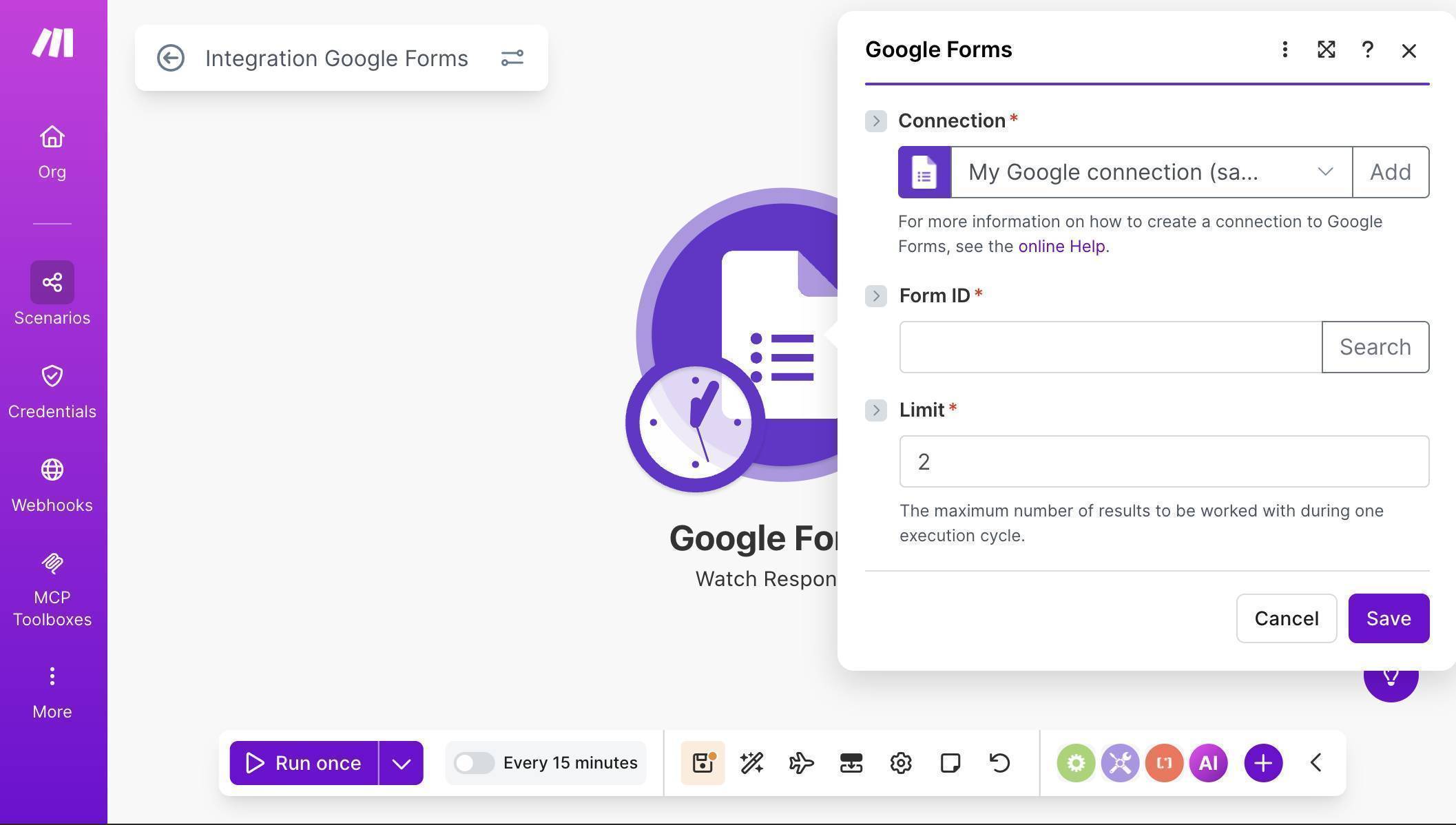The height and width of the screenshot is (825, 1456).
Task: Click the online Help link
Action: (1061, 246)
